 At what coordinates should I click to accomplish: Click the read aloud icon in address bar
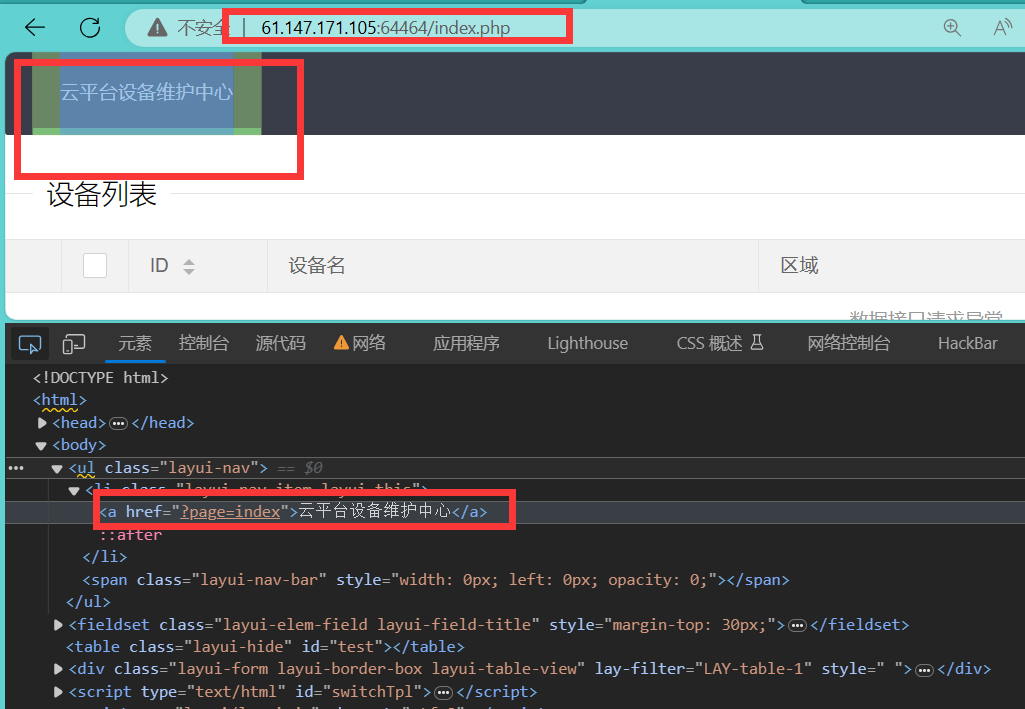tap(1002, 27)
